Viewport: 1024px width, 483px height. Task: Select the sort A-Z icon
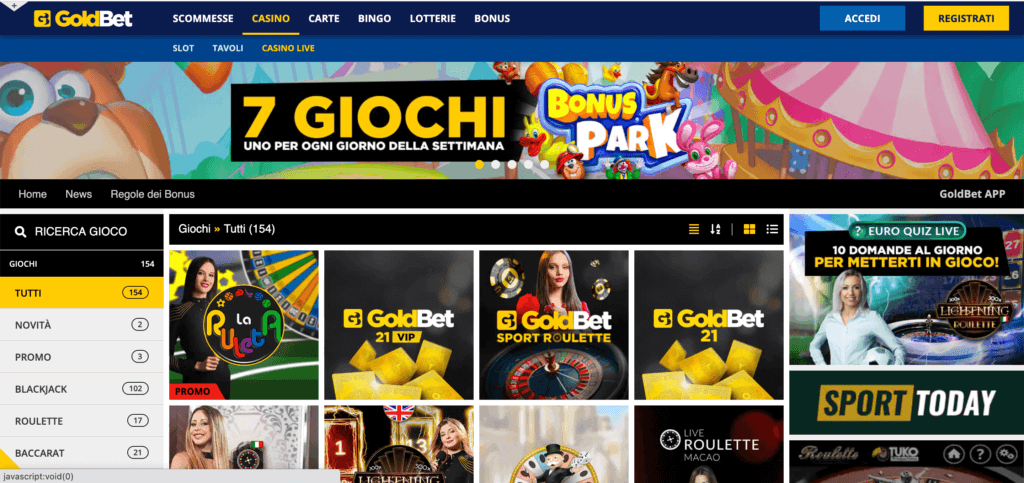tap(715, 229)
